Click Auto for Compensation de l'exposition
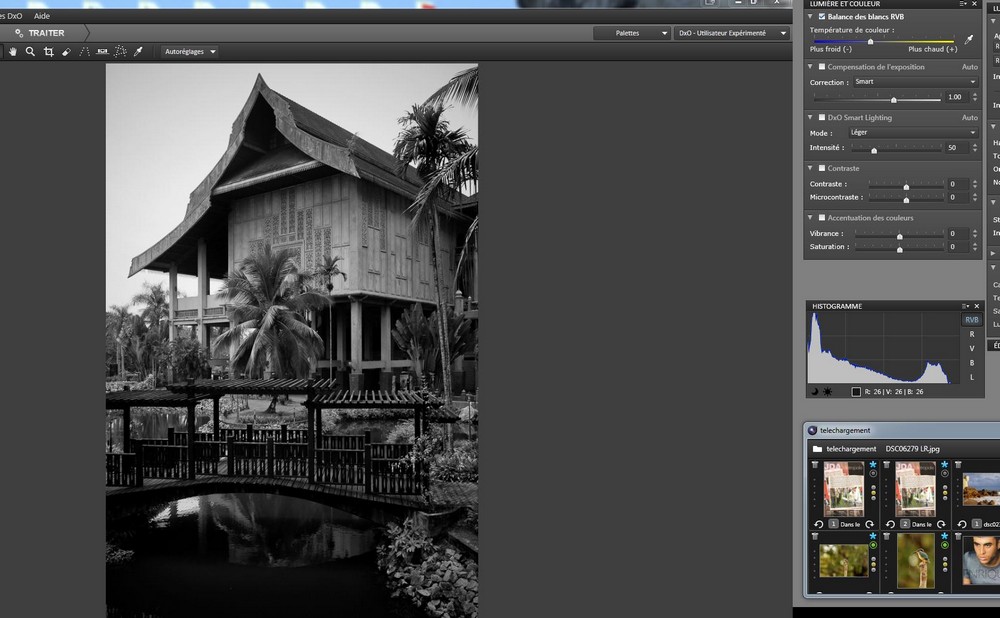 [969, 67]
